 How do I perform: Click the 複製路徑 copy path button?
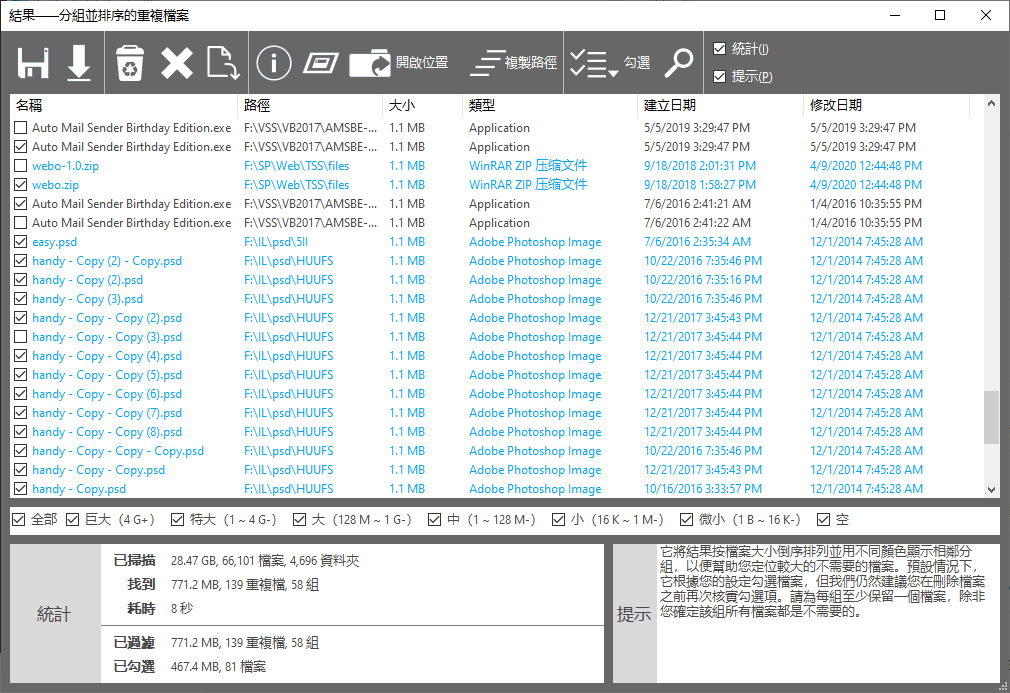(513, 63)
